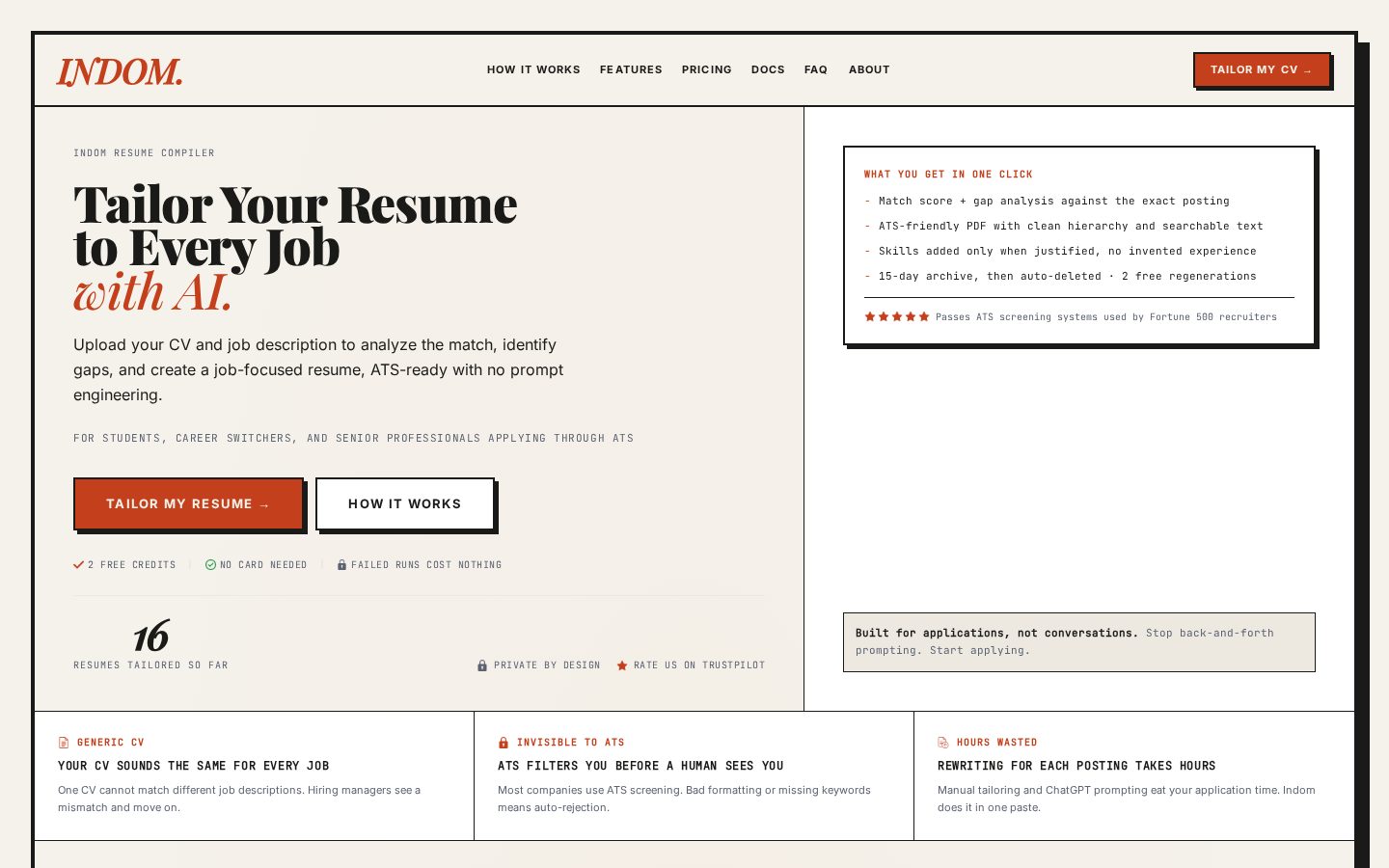Click 'Rewriting for each posting takes hours' heading

pyautogui.click(x=1076, y=766)
